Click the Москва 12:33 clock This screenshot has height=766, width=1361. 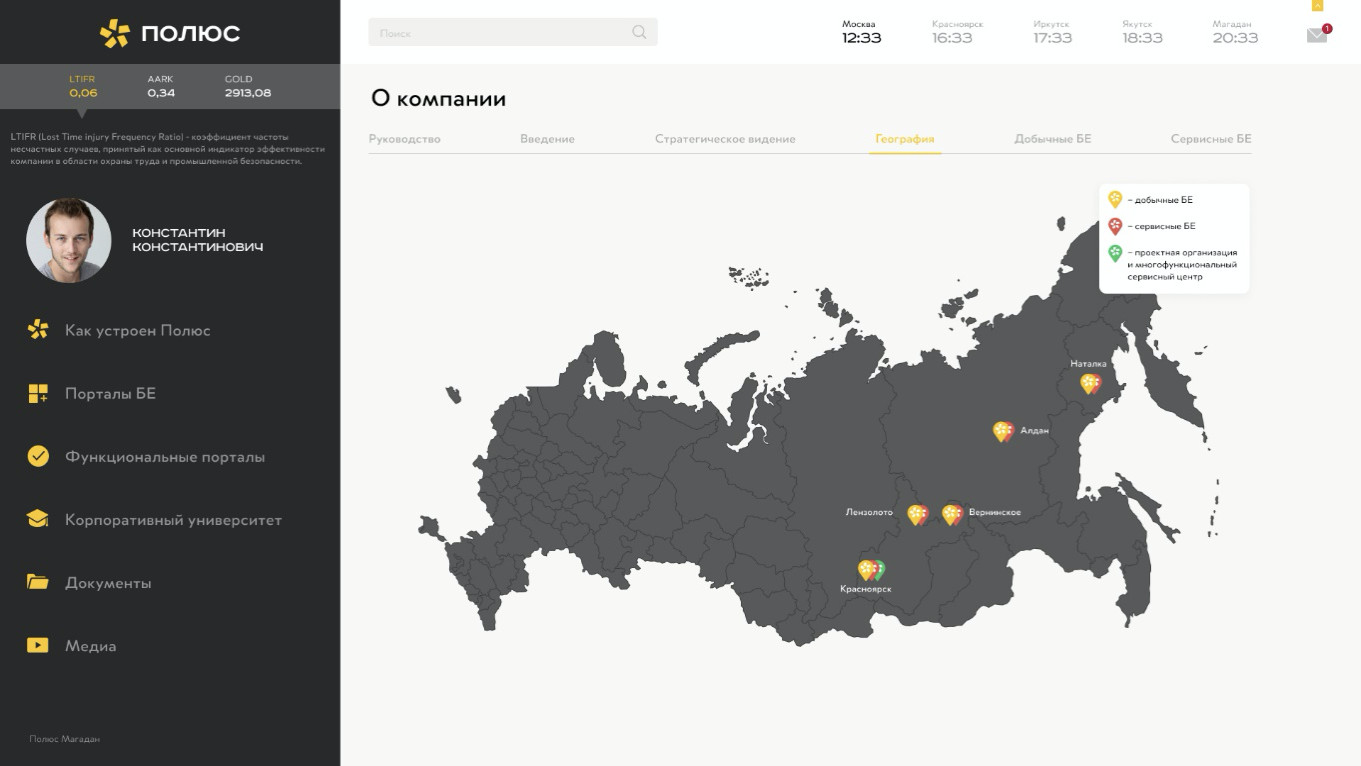[x=861, y=32]
